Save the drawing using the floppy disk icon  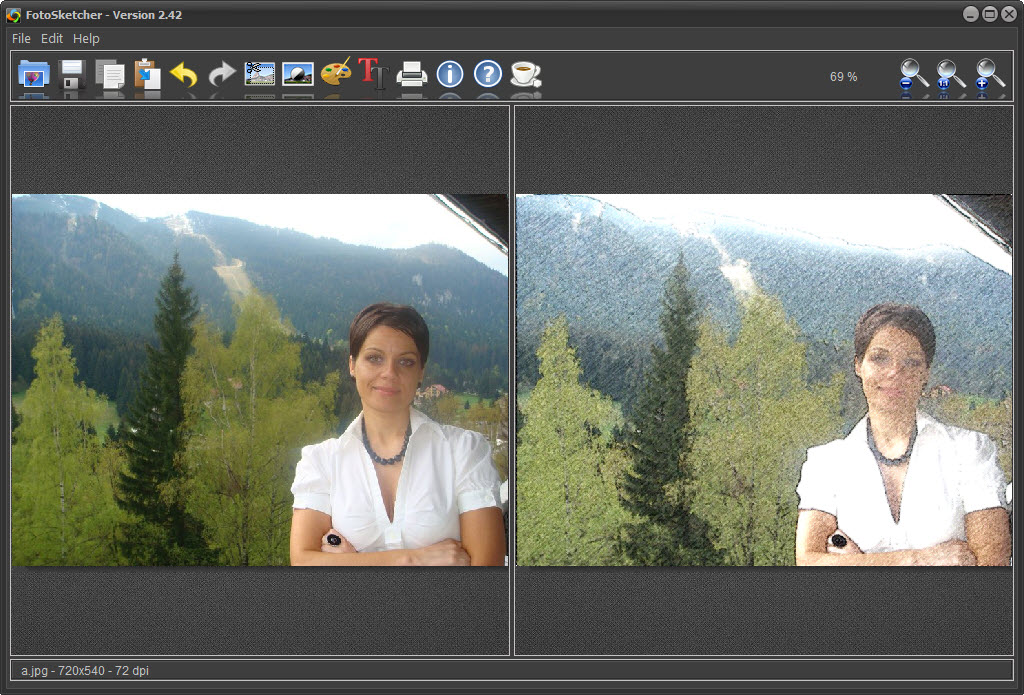[72, 75]
